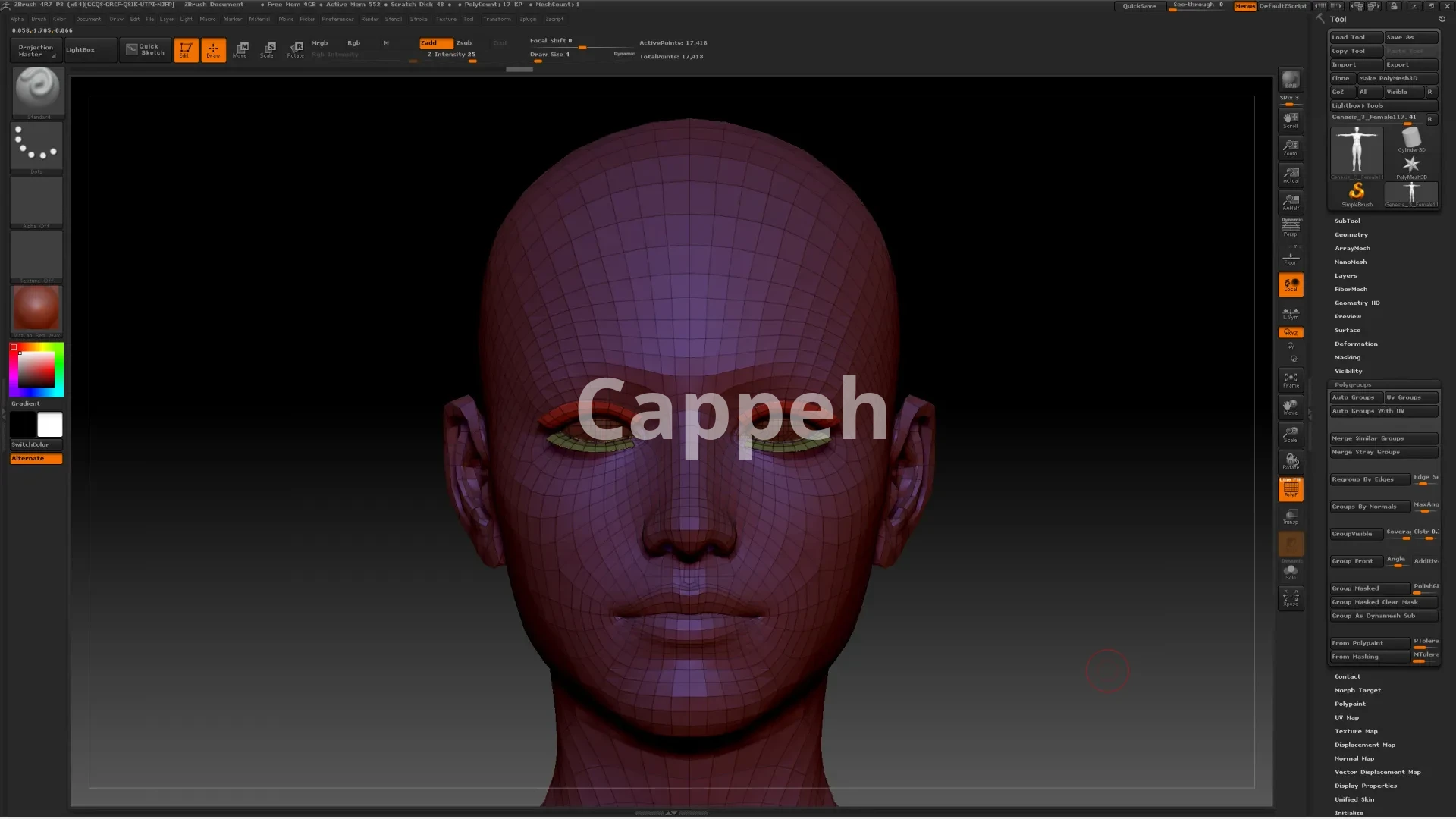Open the Brush menu
The image size is (1456, 819).
coord(39,19)
